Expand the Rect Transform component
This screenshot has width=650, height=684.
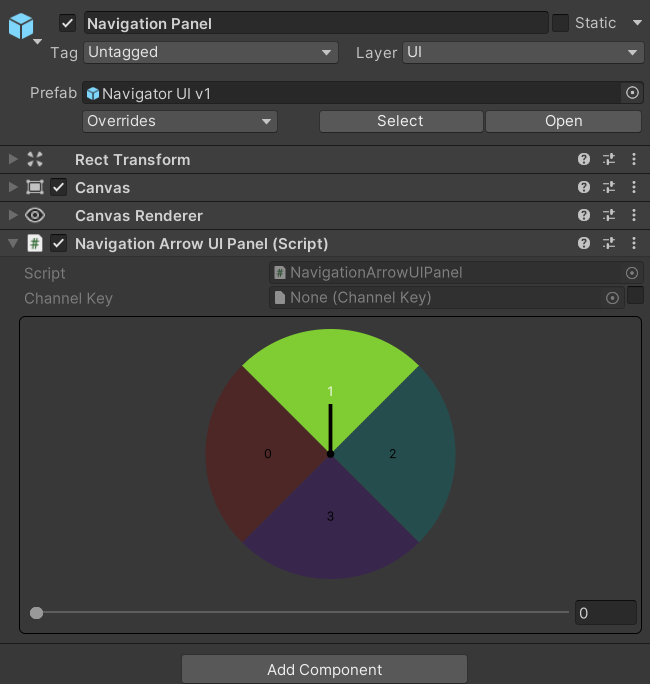[x=13, y=159]
